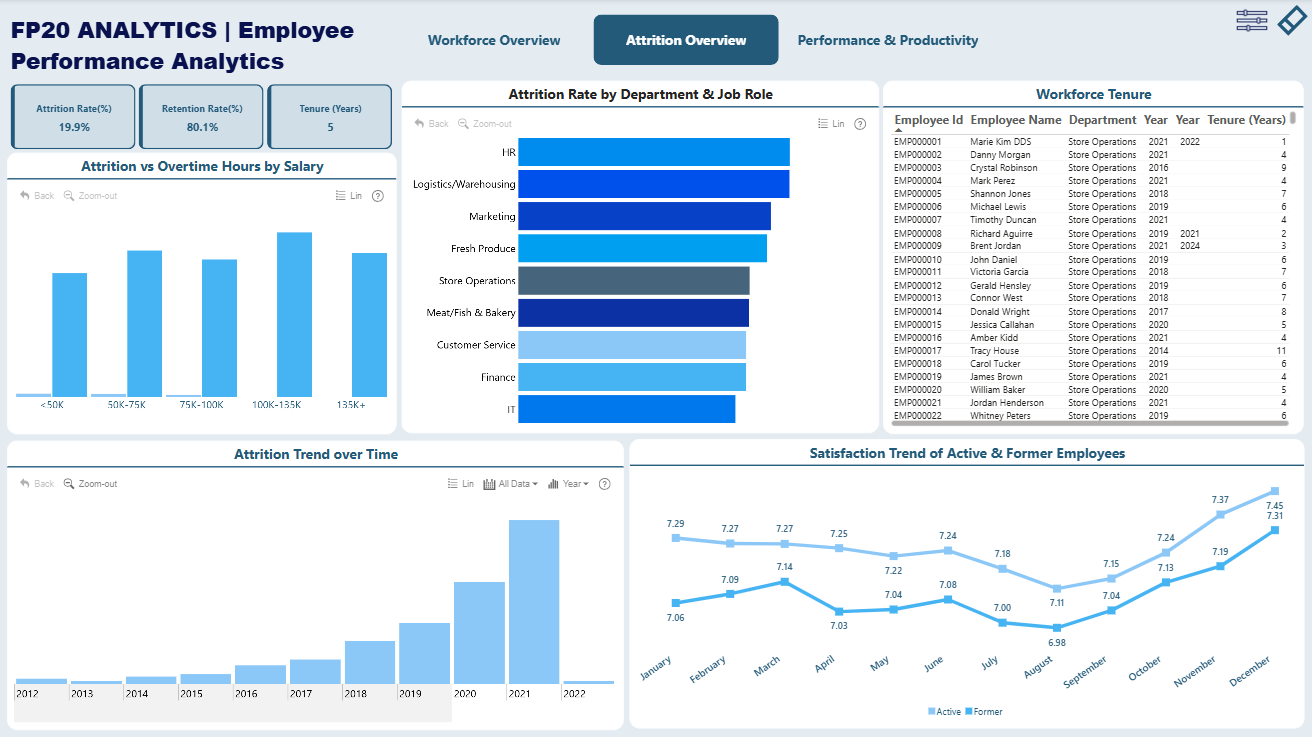Open the filter sliders panel icon
This screenshot has height=737, width=1312.
[1251, 20]
